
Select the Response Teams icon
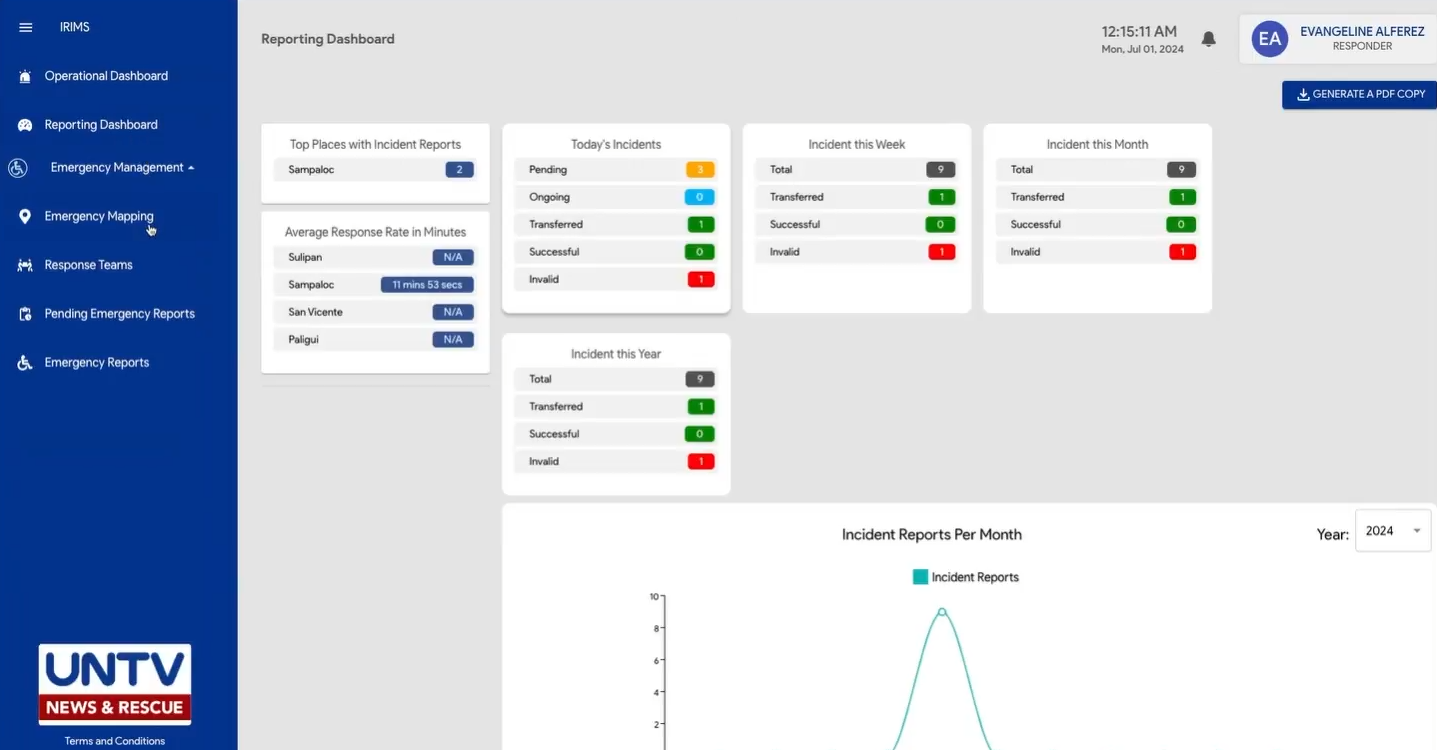click(24, 264)
